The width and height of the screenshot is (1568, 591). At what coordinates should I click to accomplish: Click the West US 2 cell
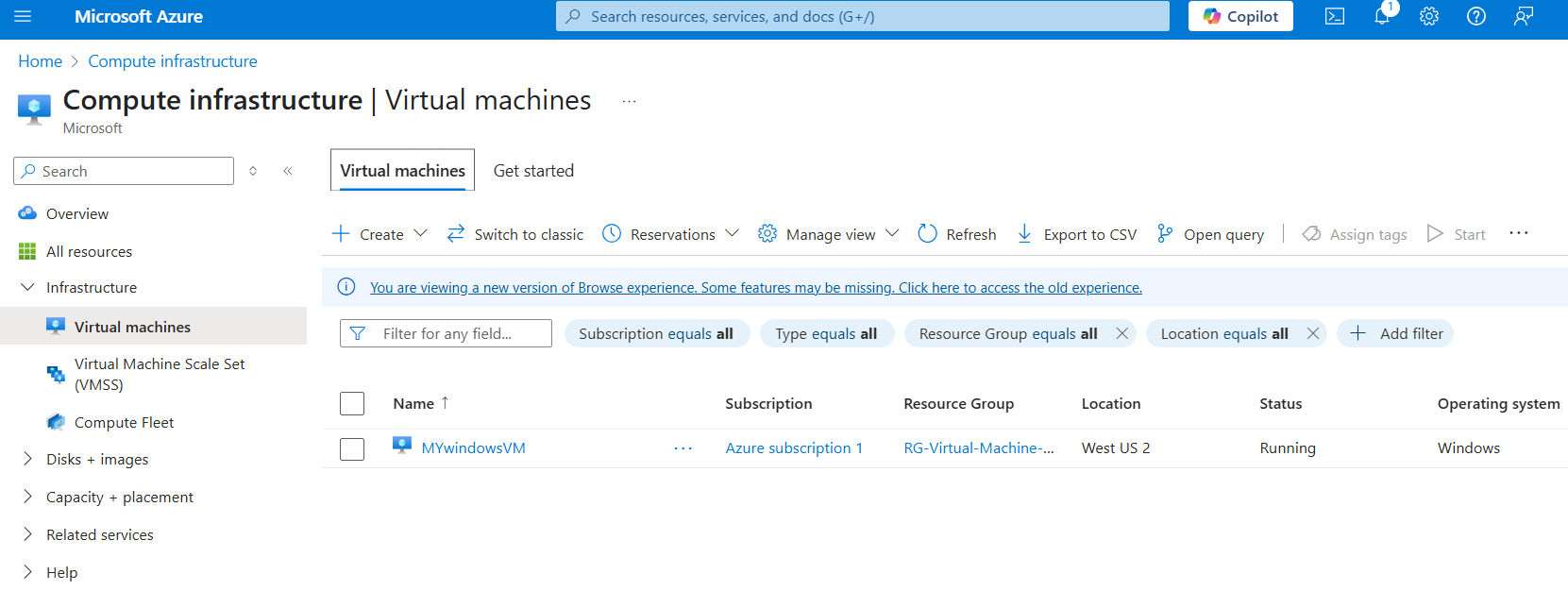pyautogui.click(x=1116, y=447)
